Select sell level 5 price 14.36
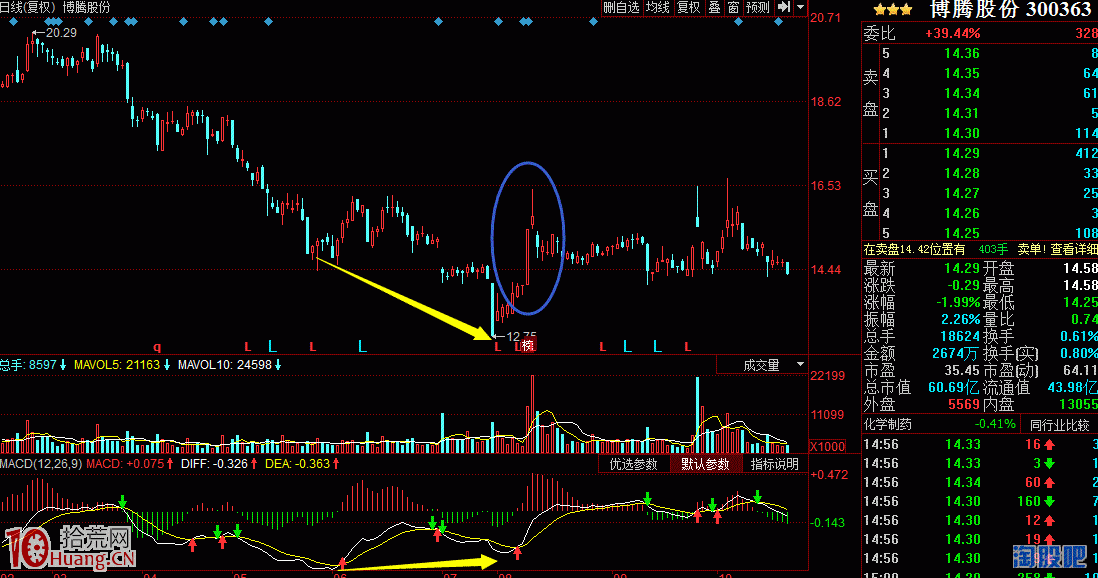This screenshot has width=1098, height=578. [961, 53]
